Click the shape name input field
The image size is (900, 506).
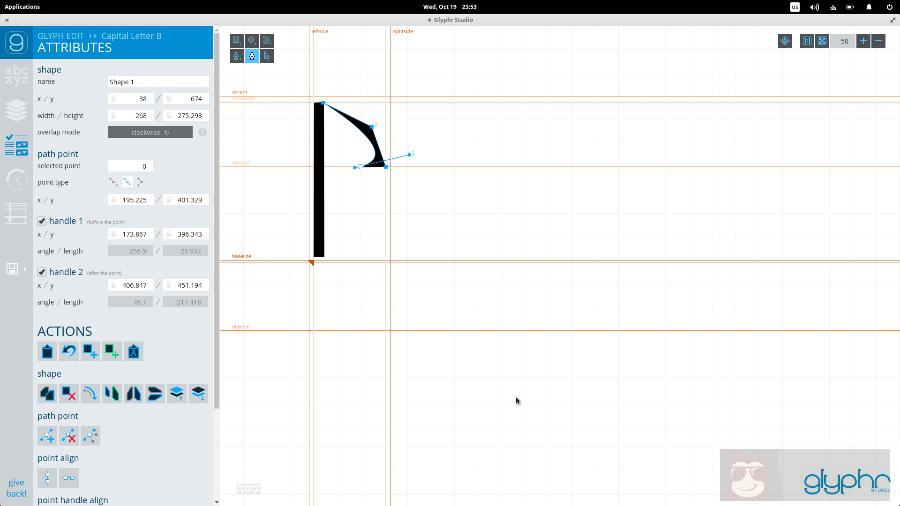(x=158, y=81)
